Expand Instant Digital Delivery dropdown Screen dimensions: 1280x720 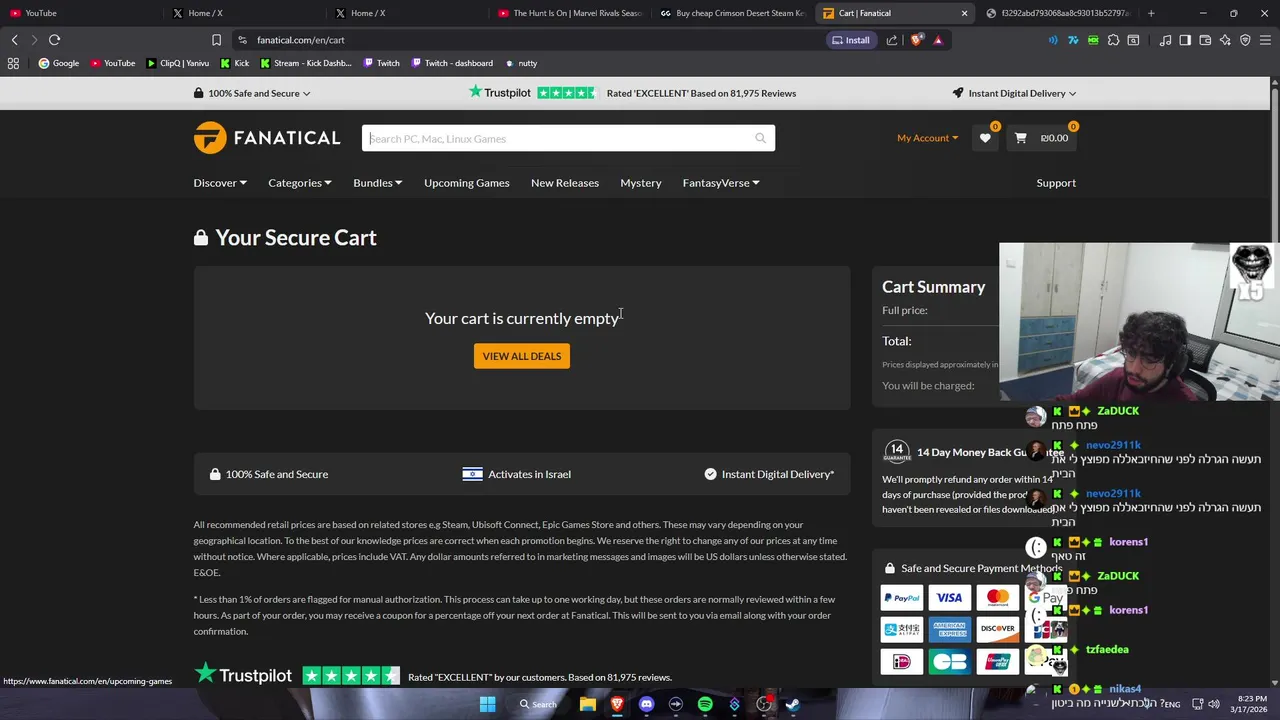pos(1014,93)
